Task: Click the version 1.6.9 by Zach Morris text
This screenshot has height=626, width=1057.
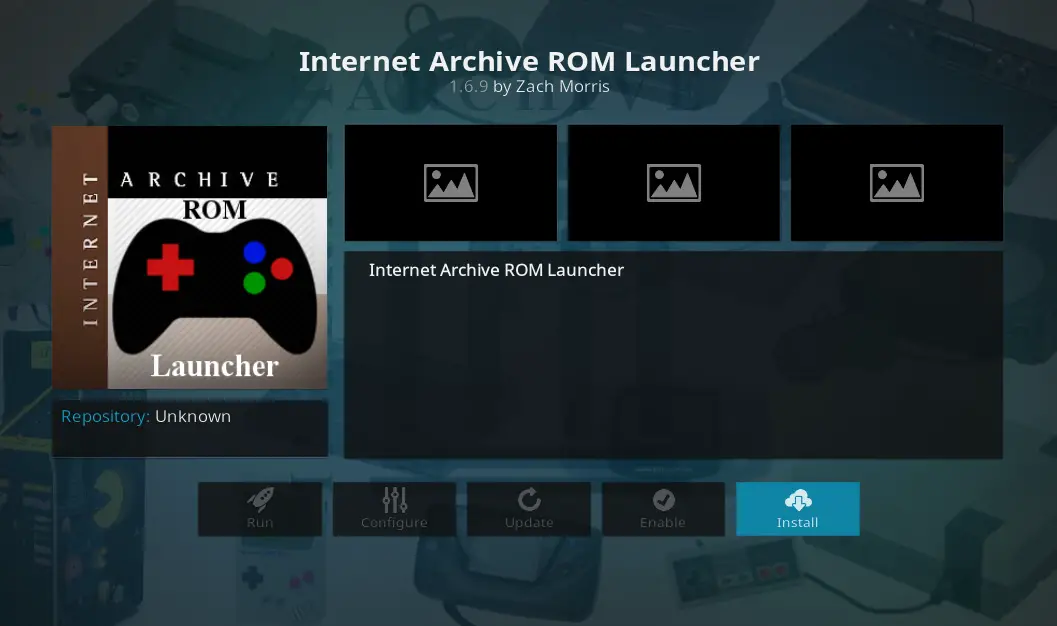Action: pos(529,87)
